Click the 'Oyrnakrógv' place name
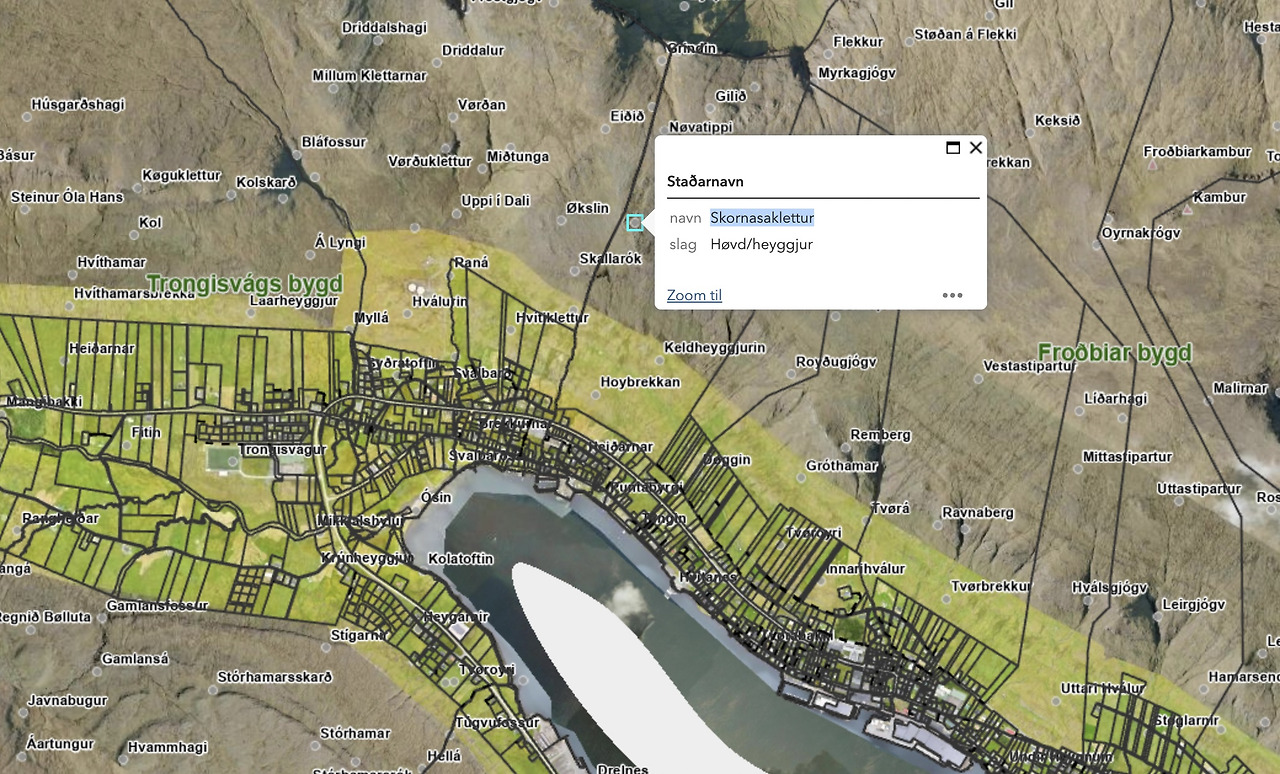The image size is (1280, 774). point(1141,233)
